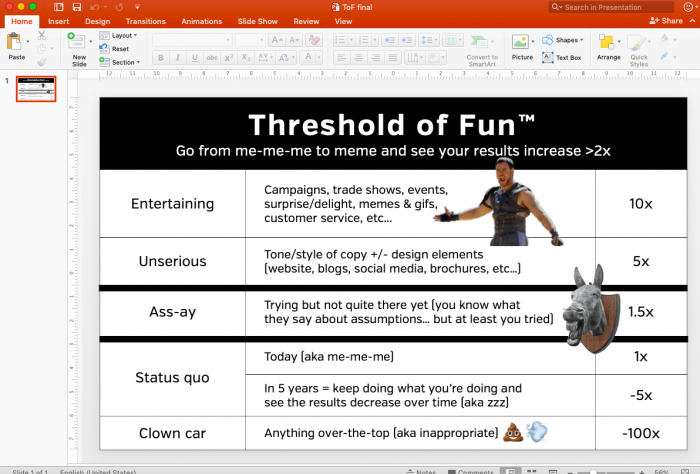This screenshot has height=474, width=700.
Task: Toggle Underline formatting
Action: click(194, 58)
